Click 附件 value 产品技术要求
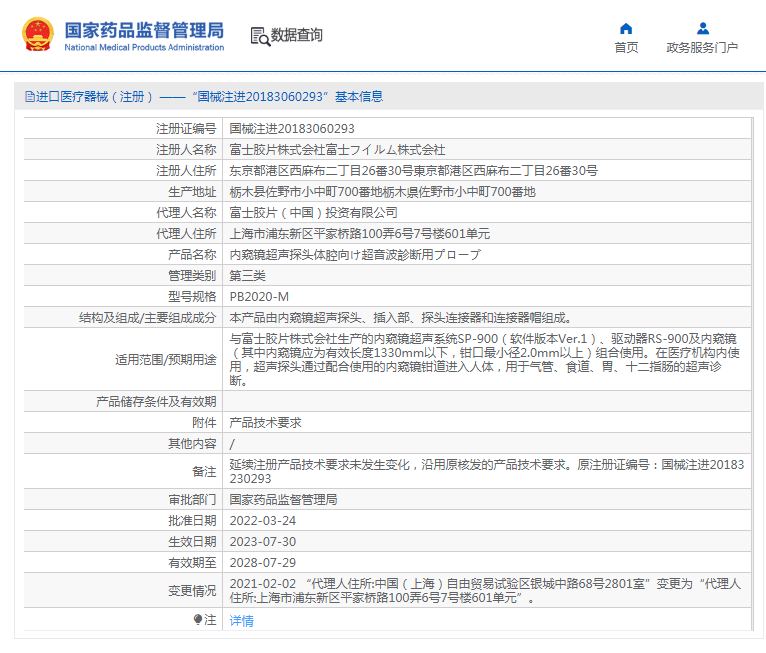 point(265,422)
